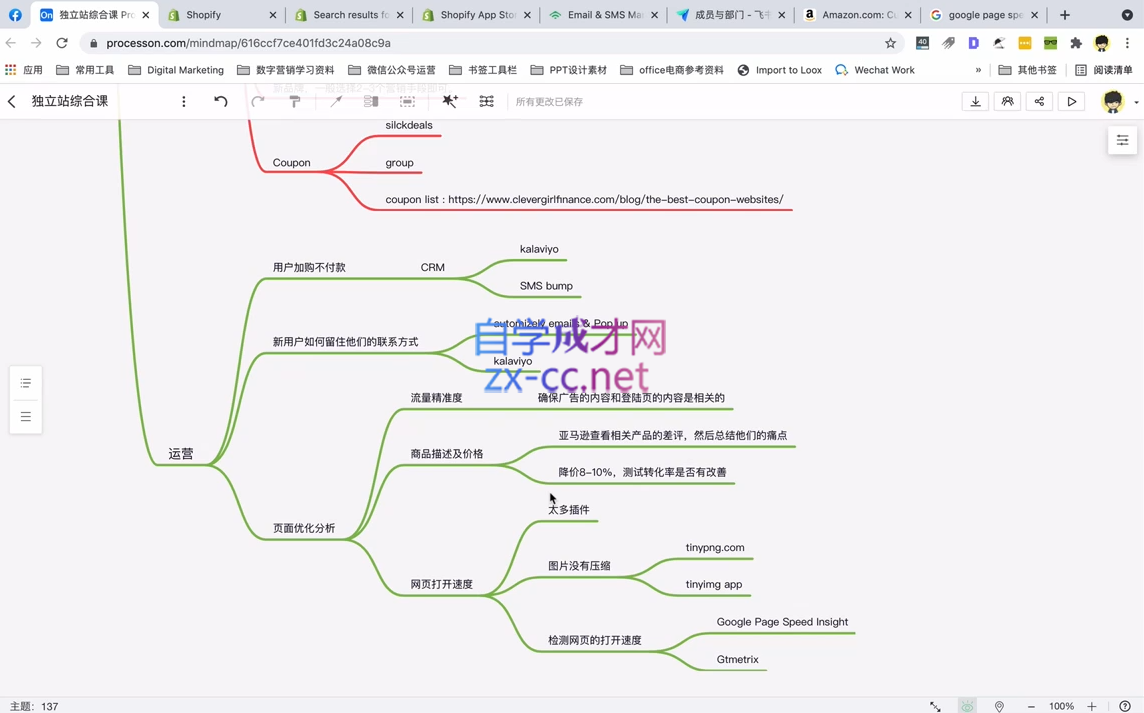Zoom in with the plus button
This screenshot has width=1144, height=713.
(x=1091, y=706)
